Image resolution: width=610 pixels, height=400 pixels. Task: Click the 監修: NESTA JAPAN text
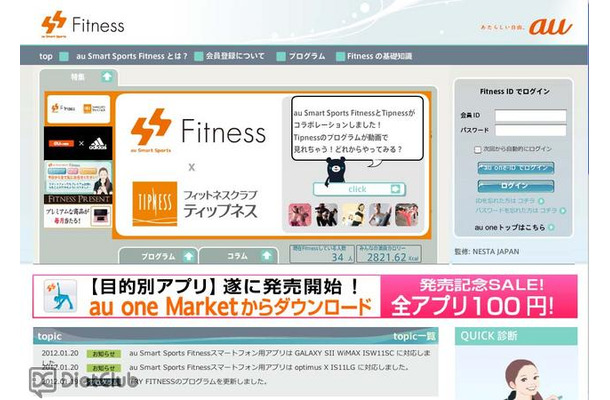point(487,251)
